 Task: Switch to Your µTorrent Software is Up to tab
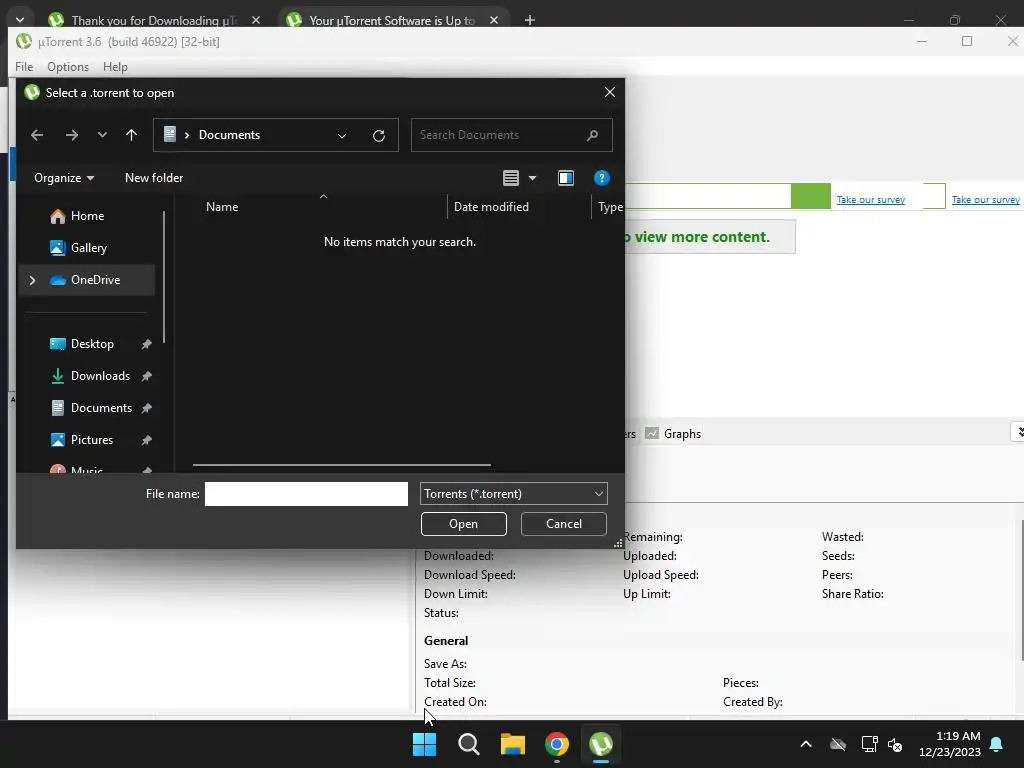coord(392,20)
